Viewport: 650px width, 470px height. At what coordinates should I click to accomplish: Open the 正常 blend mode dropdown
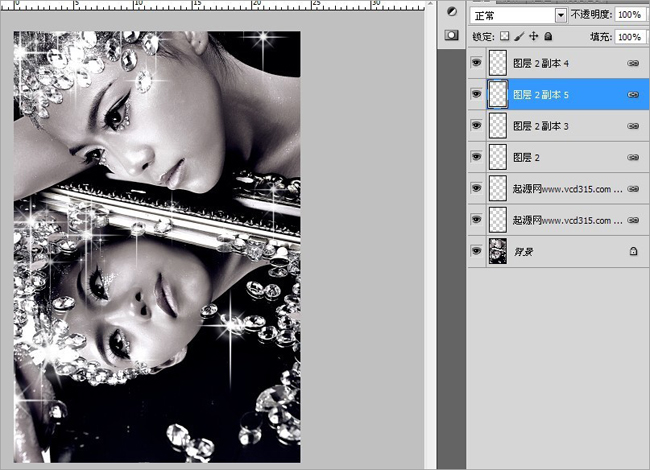coord(519,15)
